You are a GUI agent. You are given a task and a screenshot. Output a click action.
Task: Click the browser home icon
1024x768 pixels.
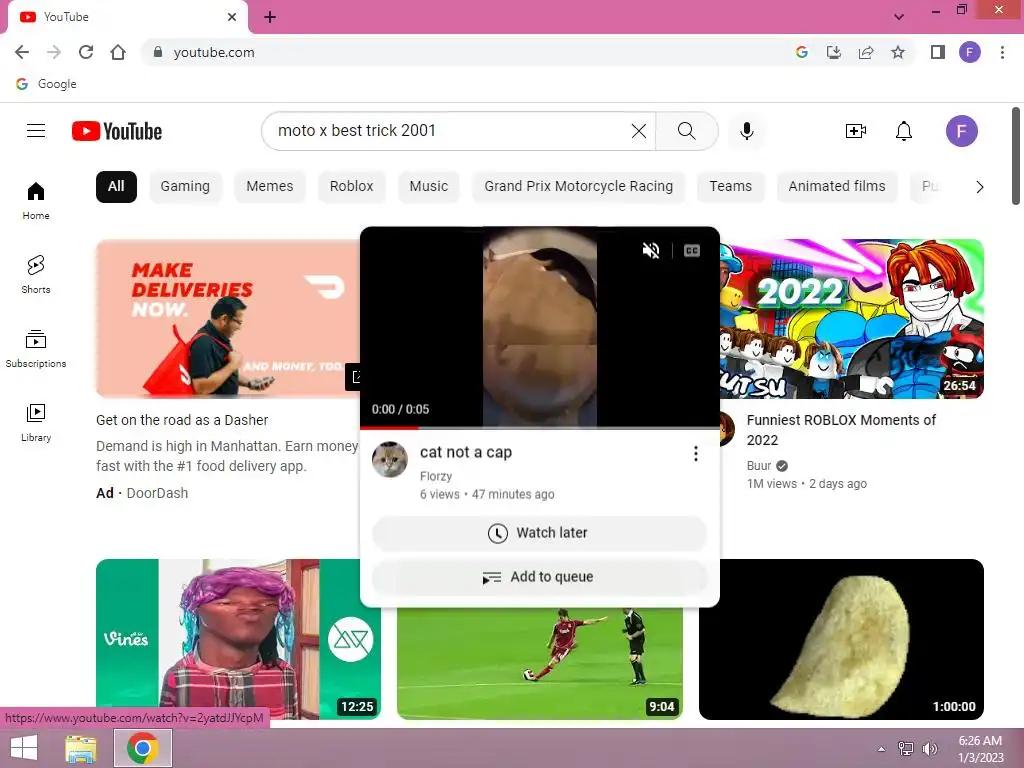[x=118, y=52]
